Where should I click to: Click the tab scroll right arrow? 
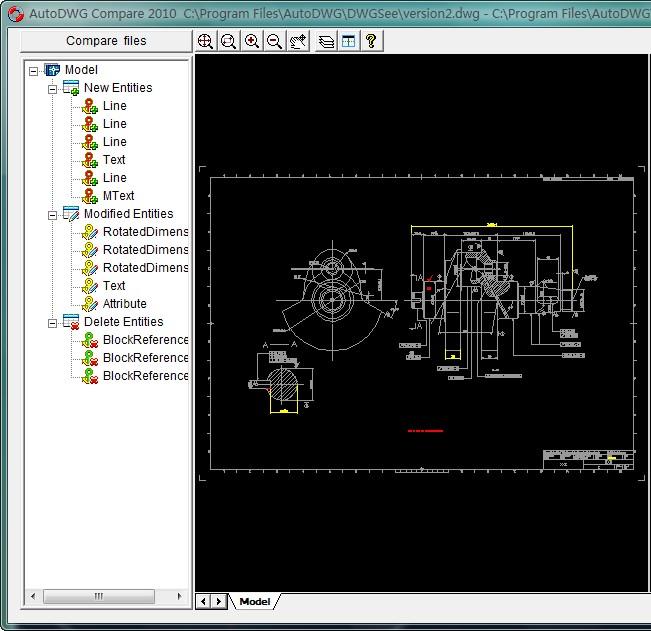point(219,601)
